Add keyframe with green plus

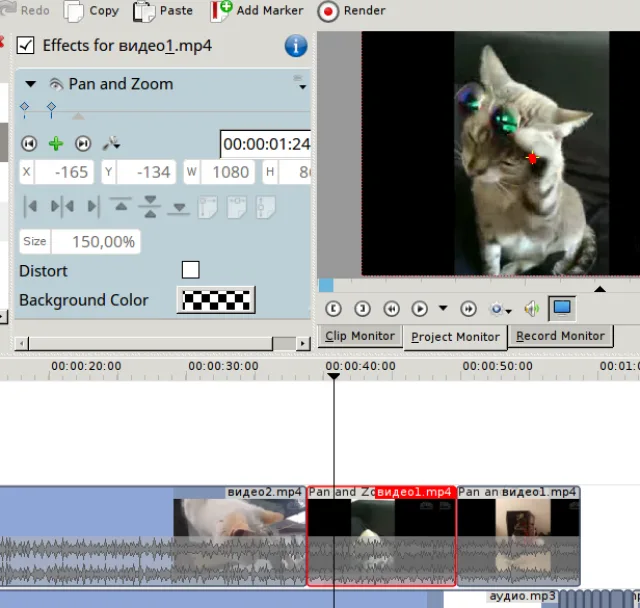coord(56,144)
